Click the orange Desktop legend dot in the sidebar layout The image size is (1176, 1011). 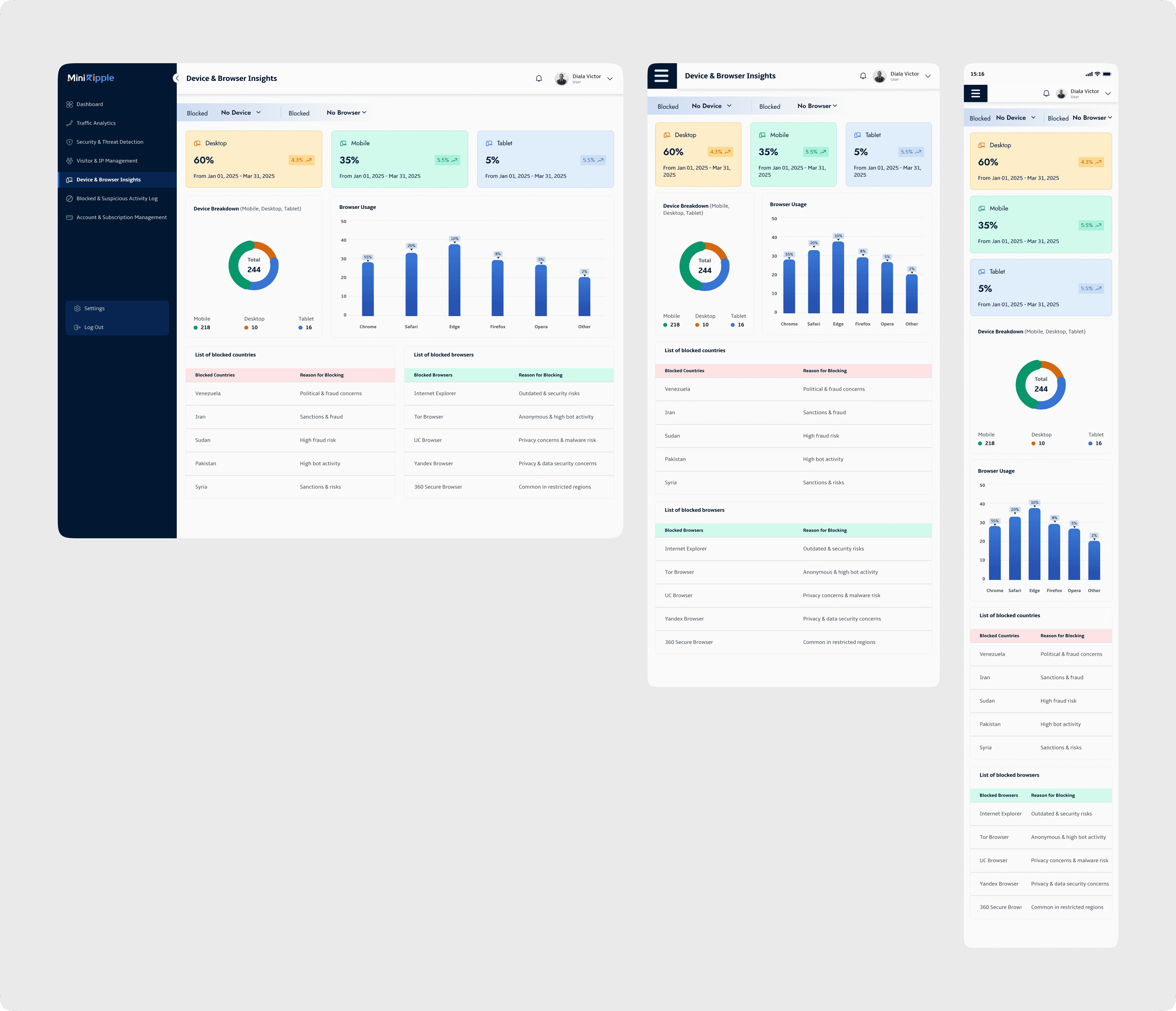tap(246, 328)
